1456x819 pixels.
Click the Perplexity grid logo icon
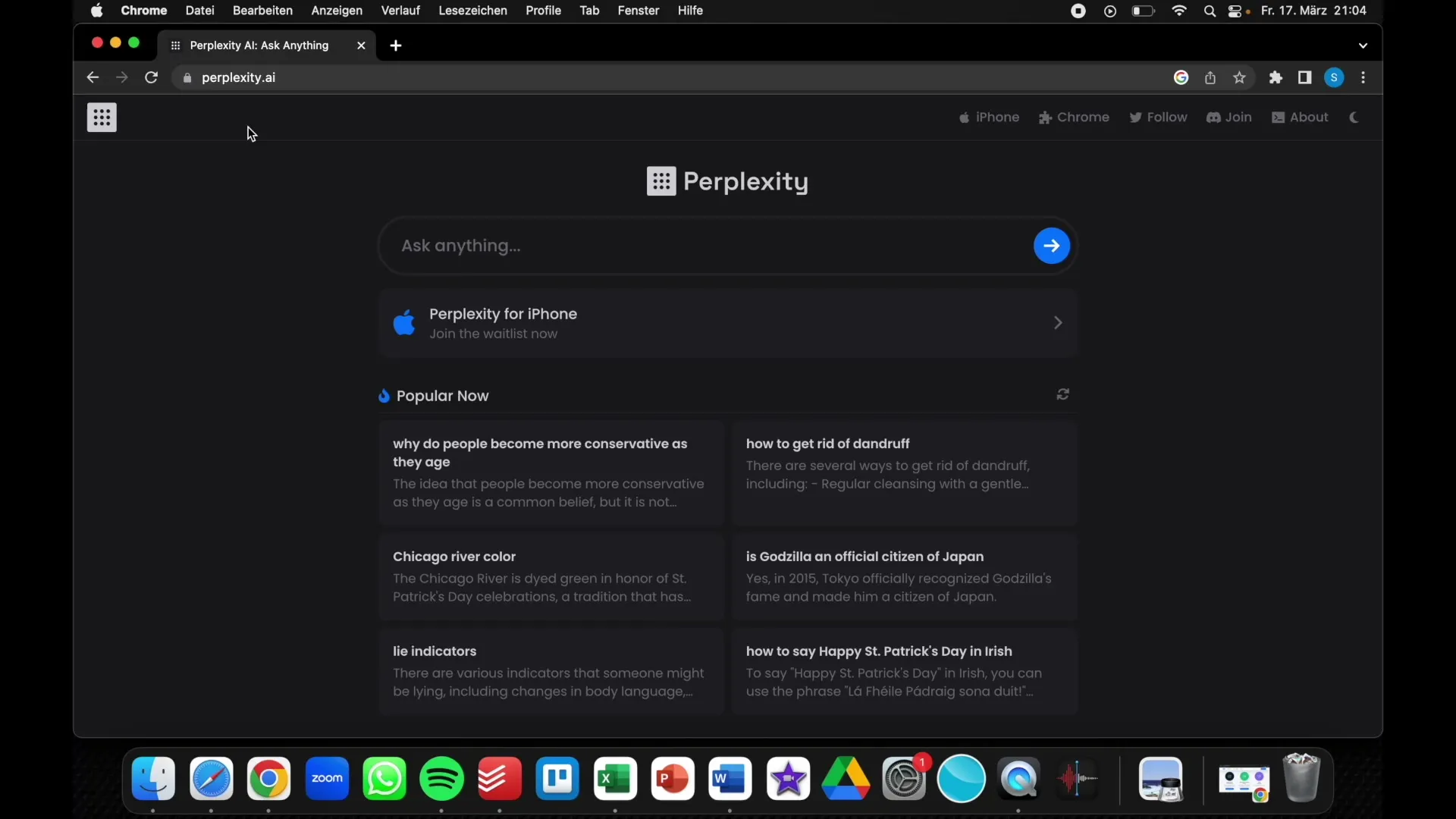[101, 117]
